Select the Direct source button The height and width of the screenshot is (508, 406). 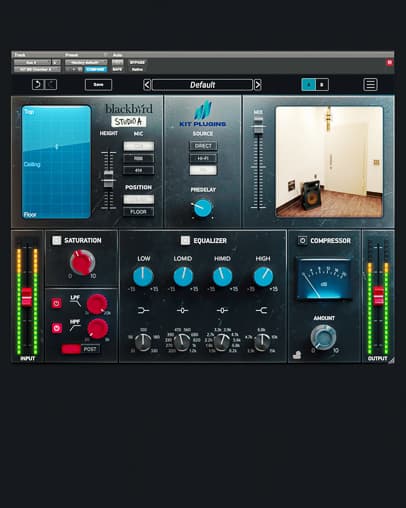click(203, 146)
